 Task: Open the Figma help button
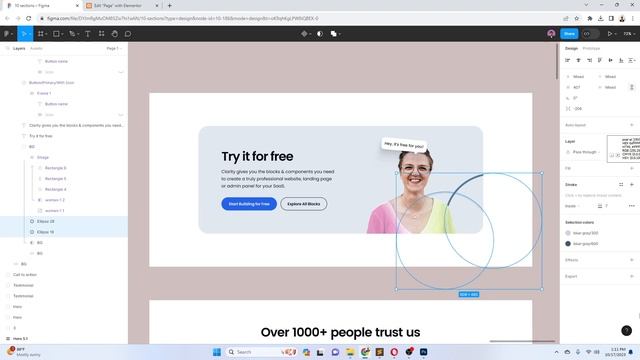coord(626,331)
